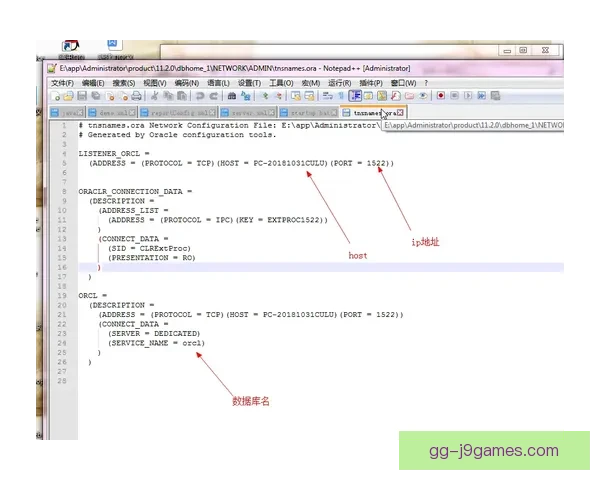Click the Cut scissors icon
The image size is (600, 480).
pyautogui.click(x=154, y=96)
